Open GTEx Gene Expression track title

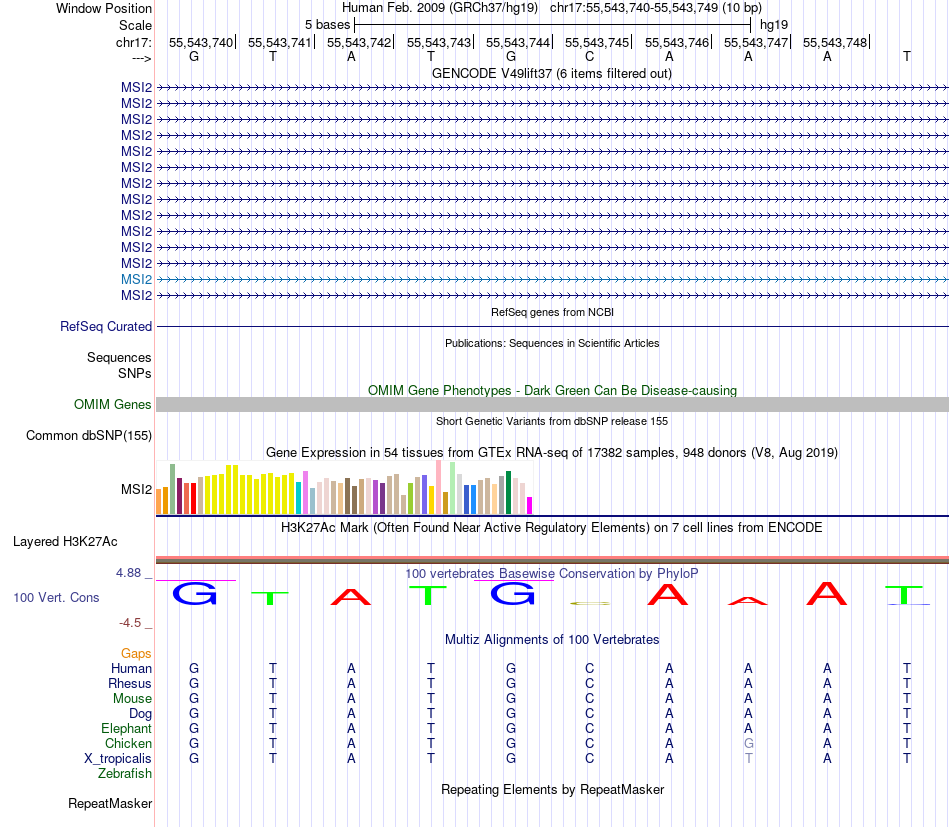[x=552, y=453]
